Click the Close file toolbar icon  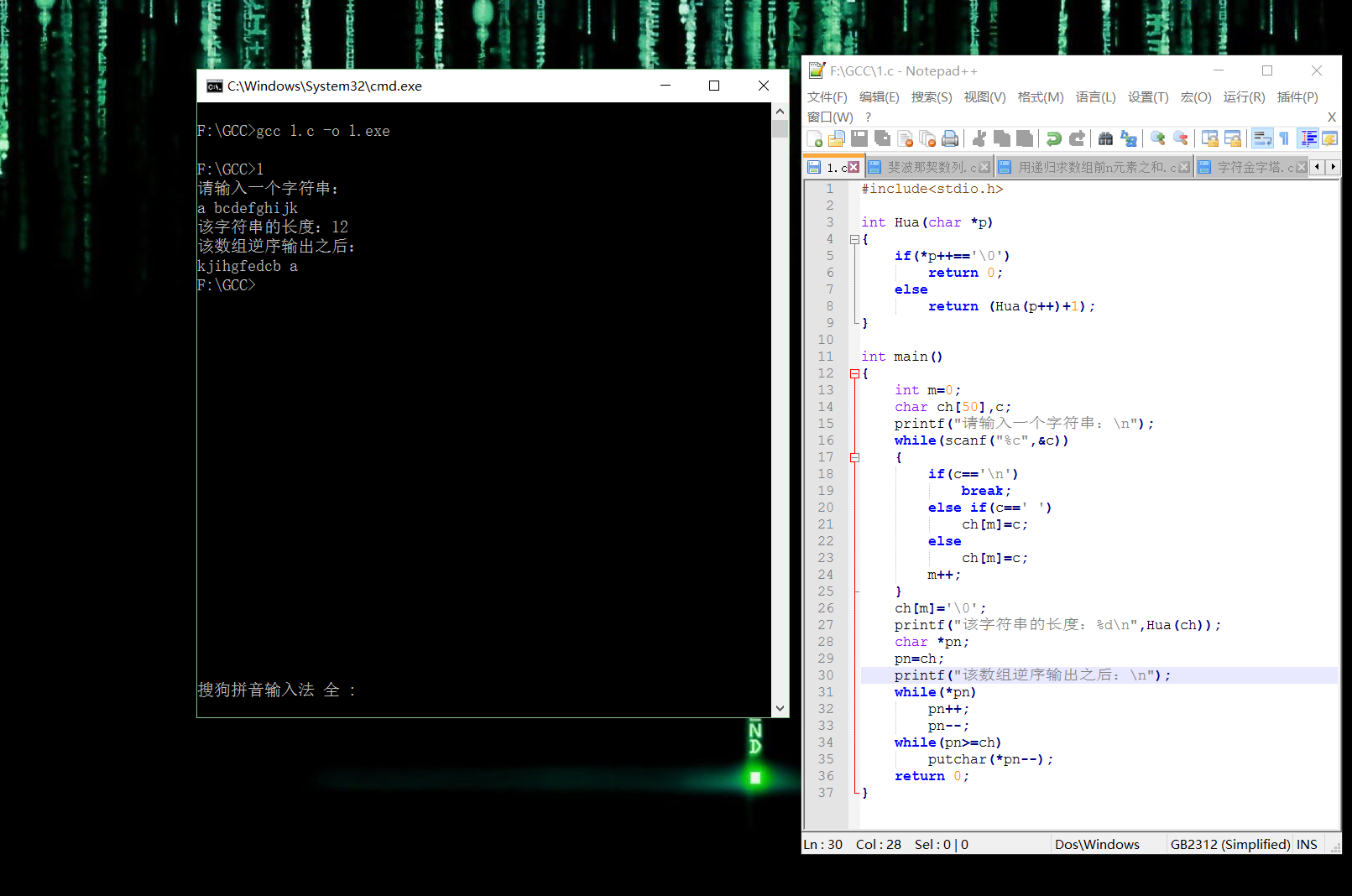(x=905, y=139)
